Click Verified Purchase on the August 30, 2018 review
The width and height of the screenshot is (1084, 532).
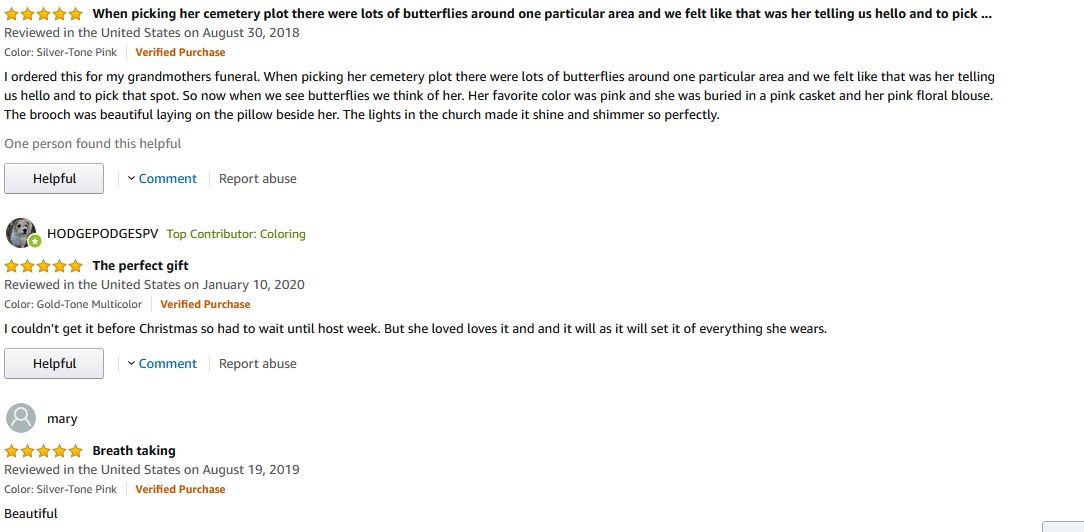pos(180,52)
